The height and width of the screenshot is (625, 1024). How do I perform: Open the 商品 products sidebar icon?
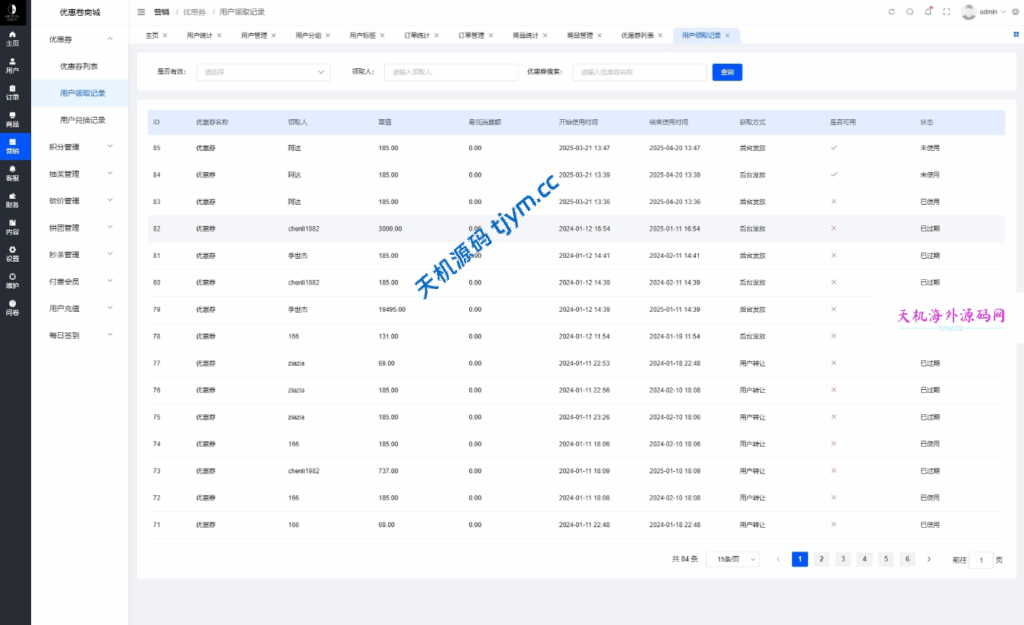point(12,119)
